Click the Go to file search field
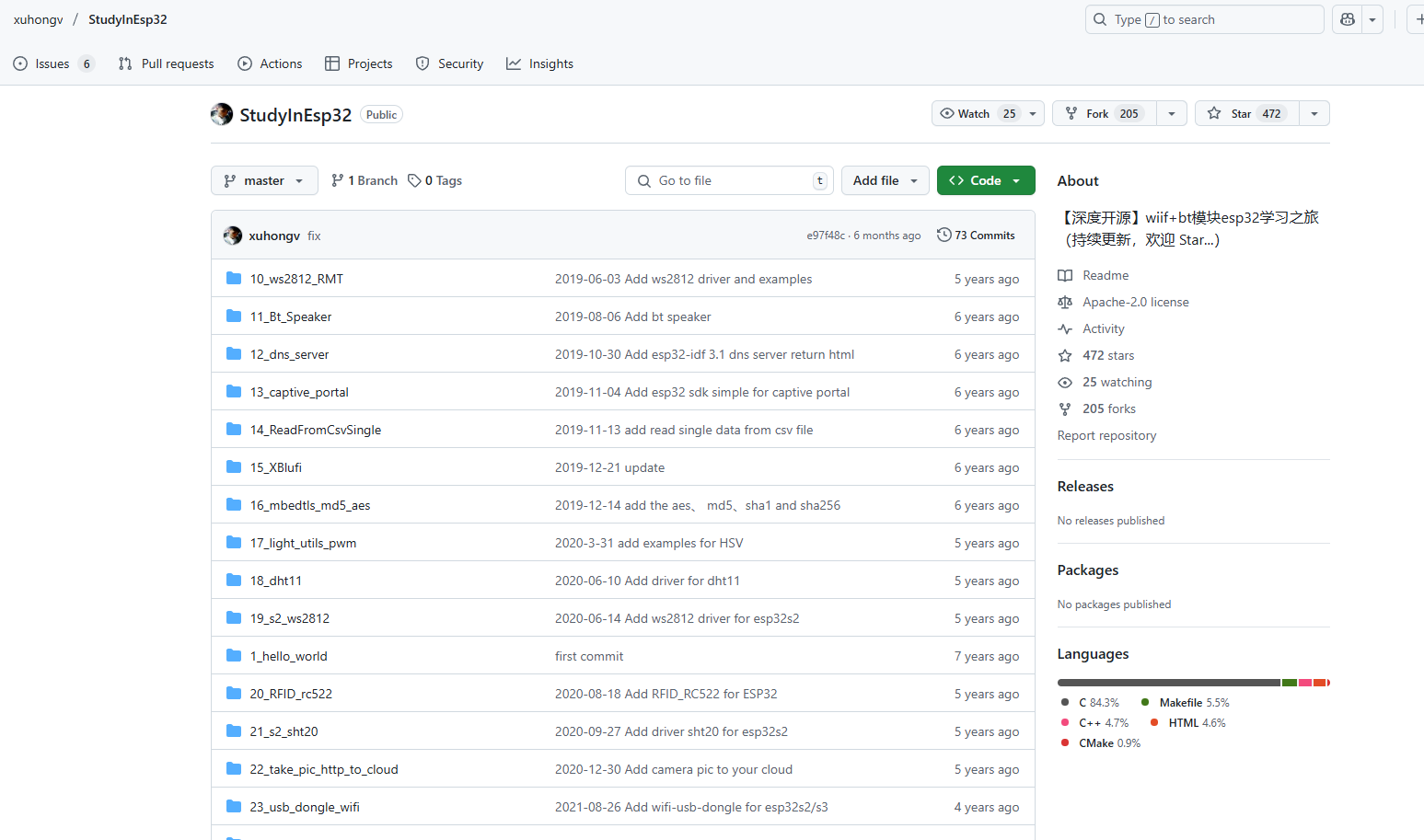The width and height of the screenshot is (1424, 840). [729, 180]
